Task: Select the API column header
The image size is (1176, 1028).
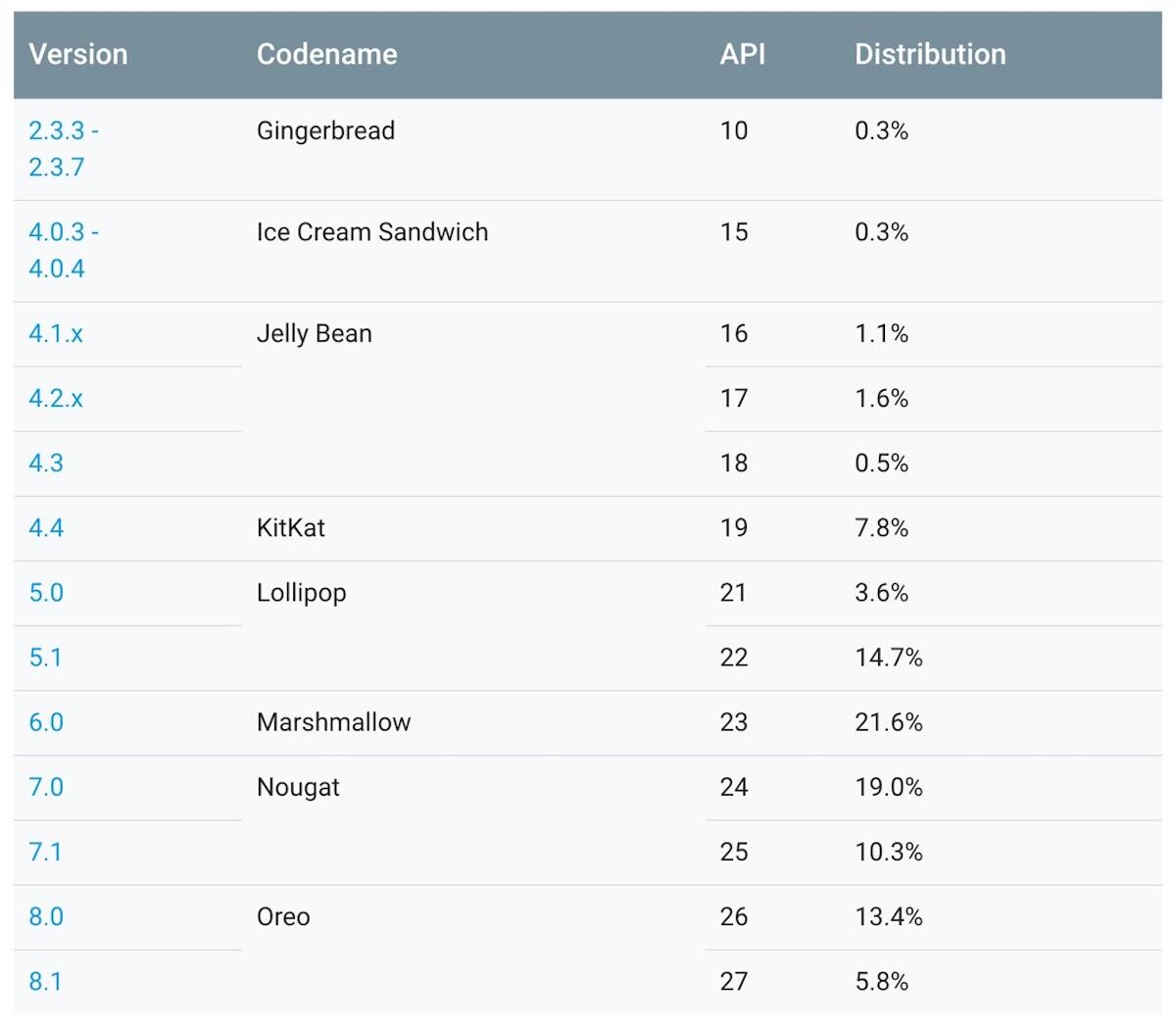Action: click(742, 54)
